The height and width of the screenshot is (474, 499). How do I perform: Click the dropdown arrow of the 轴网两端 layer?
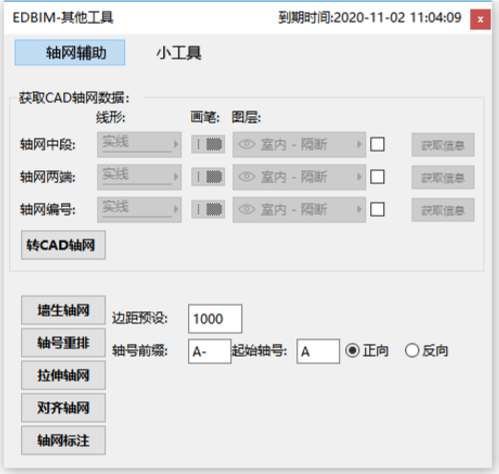coord(359,177)
